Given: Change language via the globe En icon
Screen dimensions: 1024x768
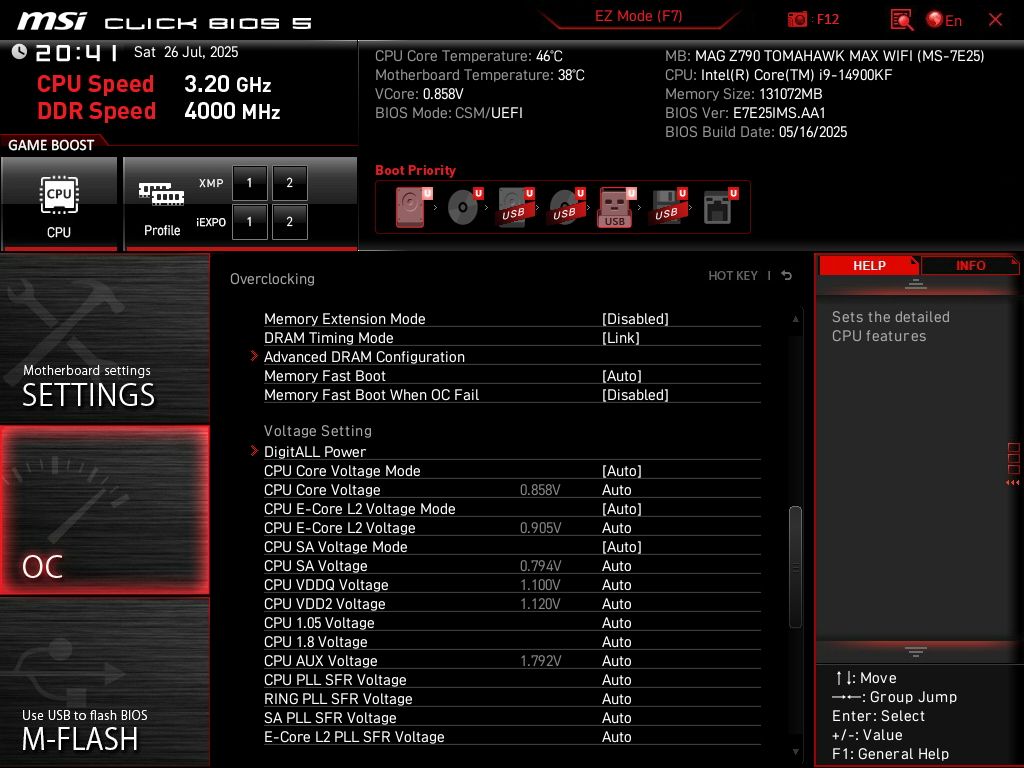Looking at the screenshot, I should [944, 20].
